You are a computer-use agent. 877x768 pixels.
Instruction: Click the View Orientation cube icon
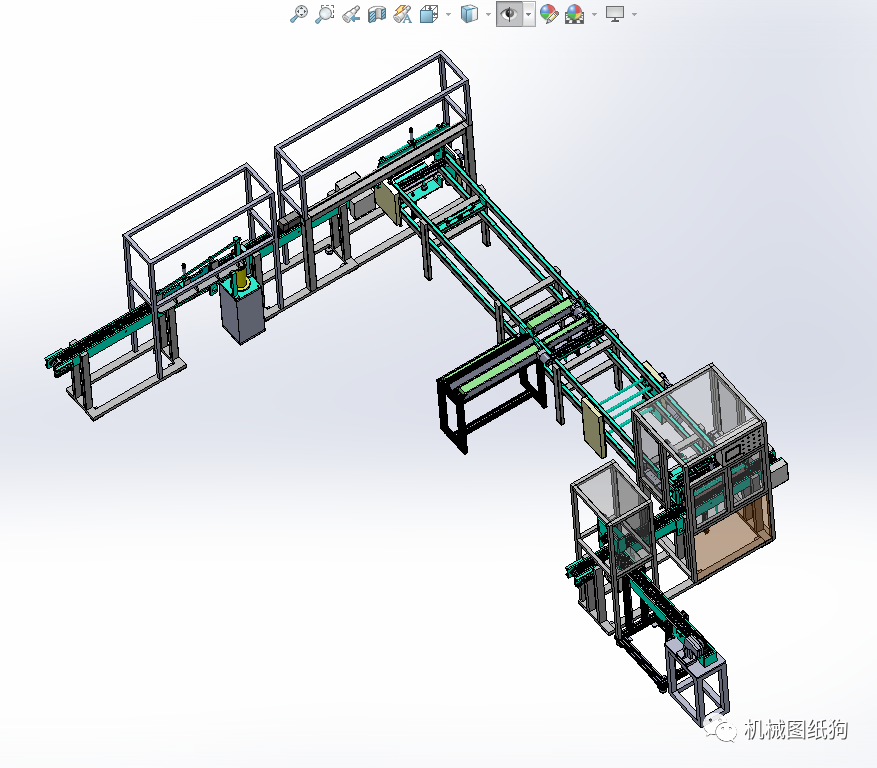pos(428,14)
